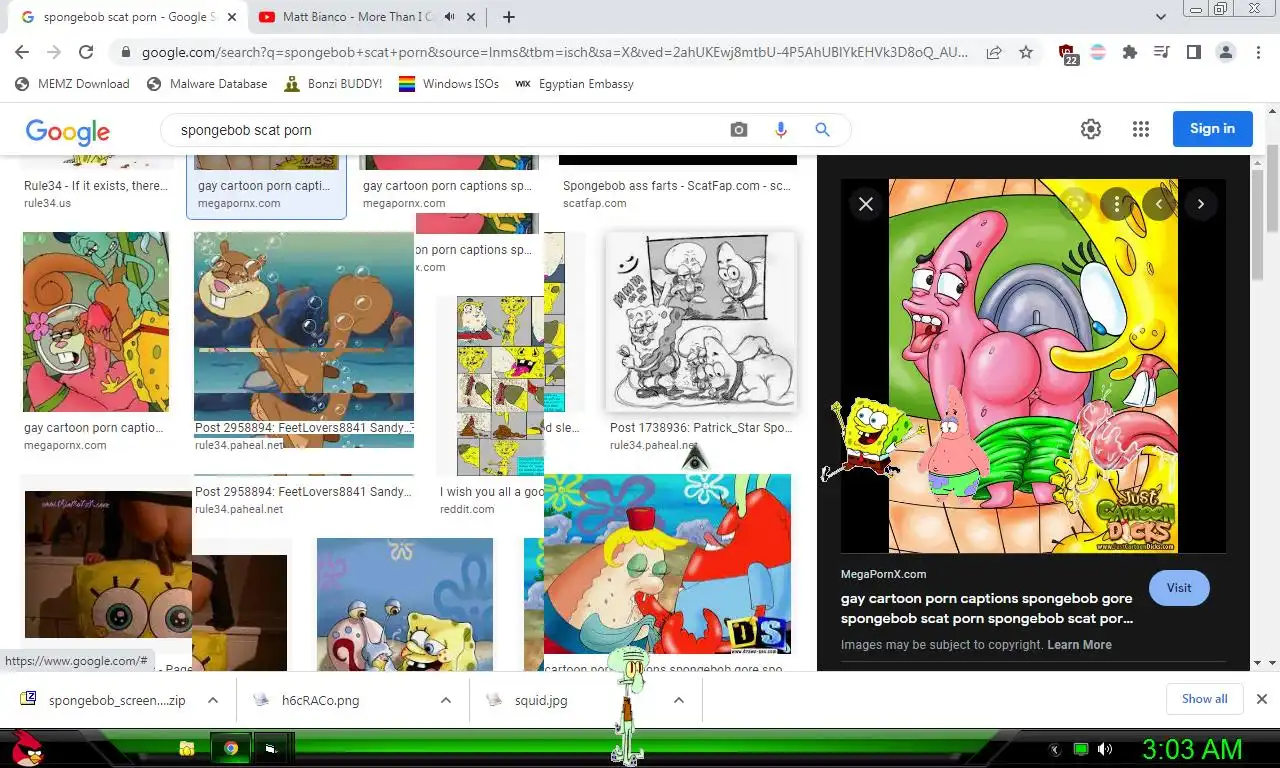Open the squid.jpg downloaded file
1280x768 pixels.
(540, 700)
